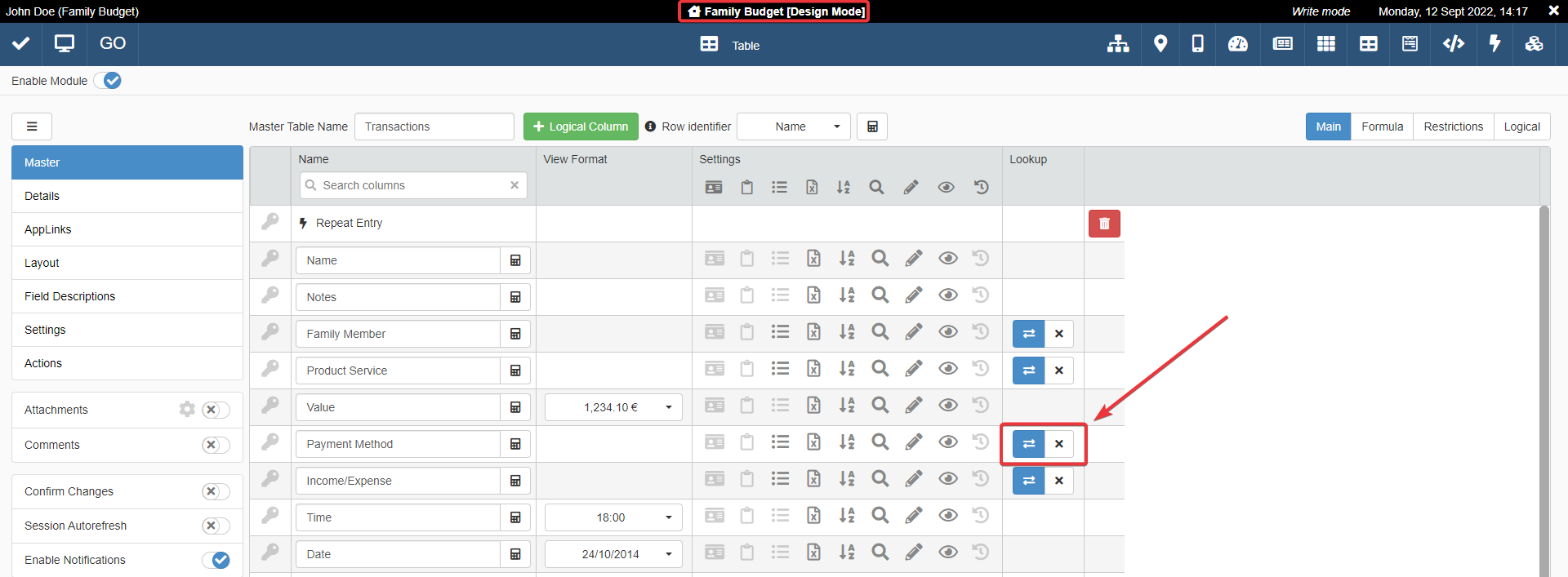Disable the Enable Notifications toggle
The image size is (1568, 577).
click(x=216, y=560)
